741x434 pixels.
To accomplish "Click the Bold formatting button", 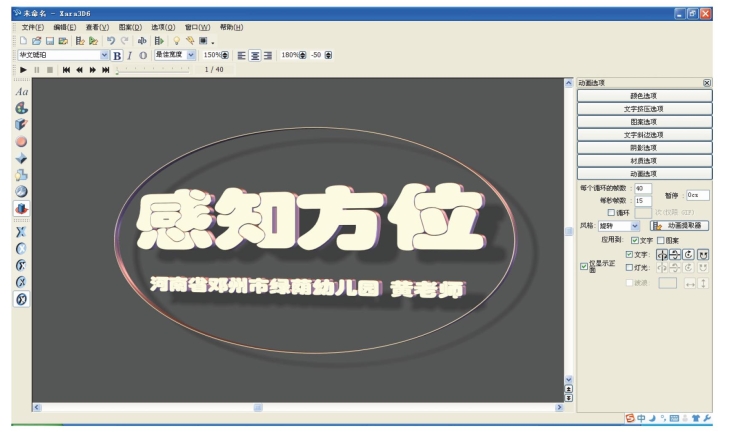I will click(117, 55).
